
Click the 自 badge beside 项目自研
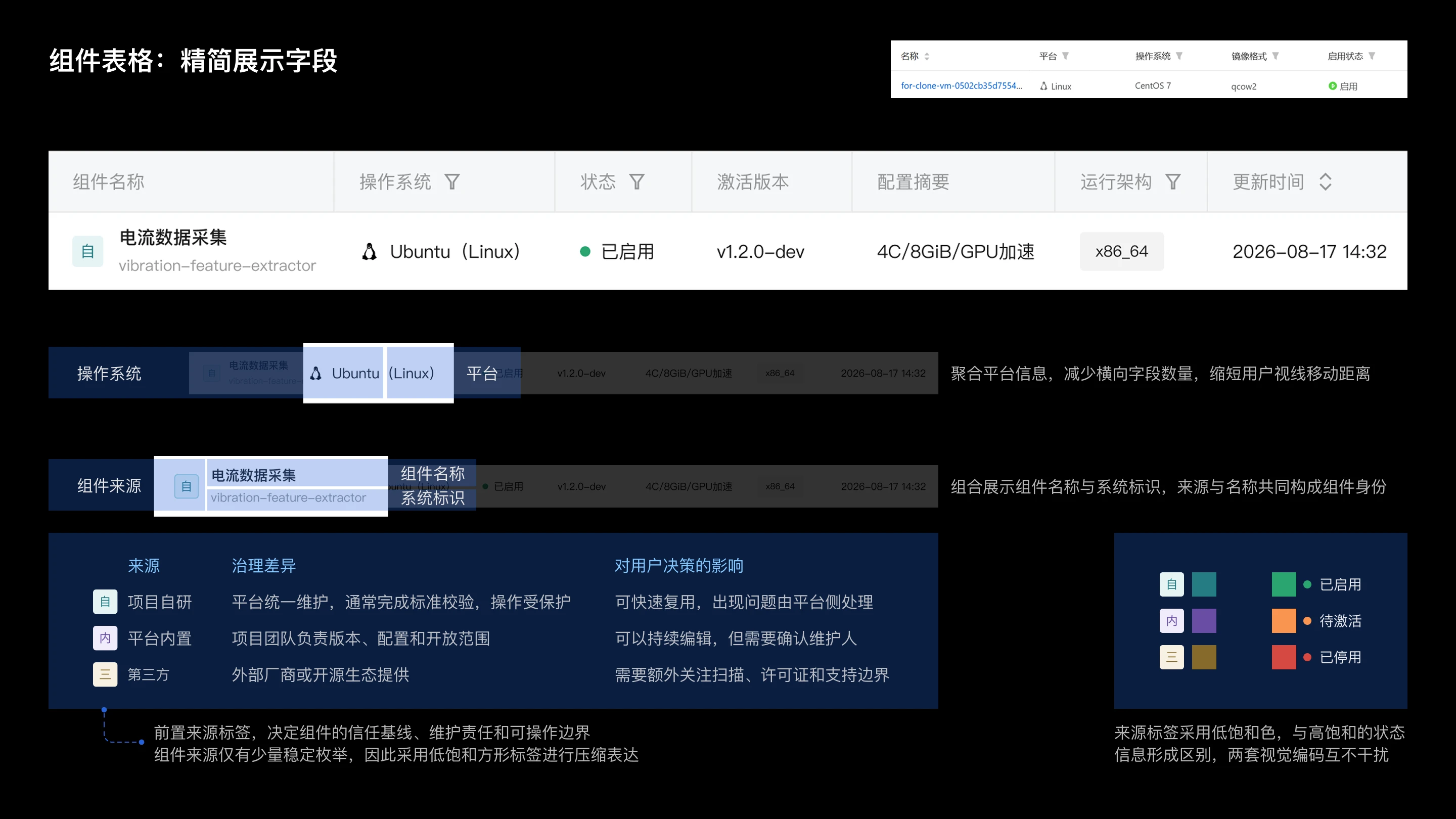pyautogui.click(x=105, y=602)
